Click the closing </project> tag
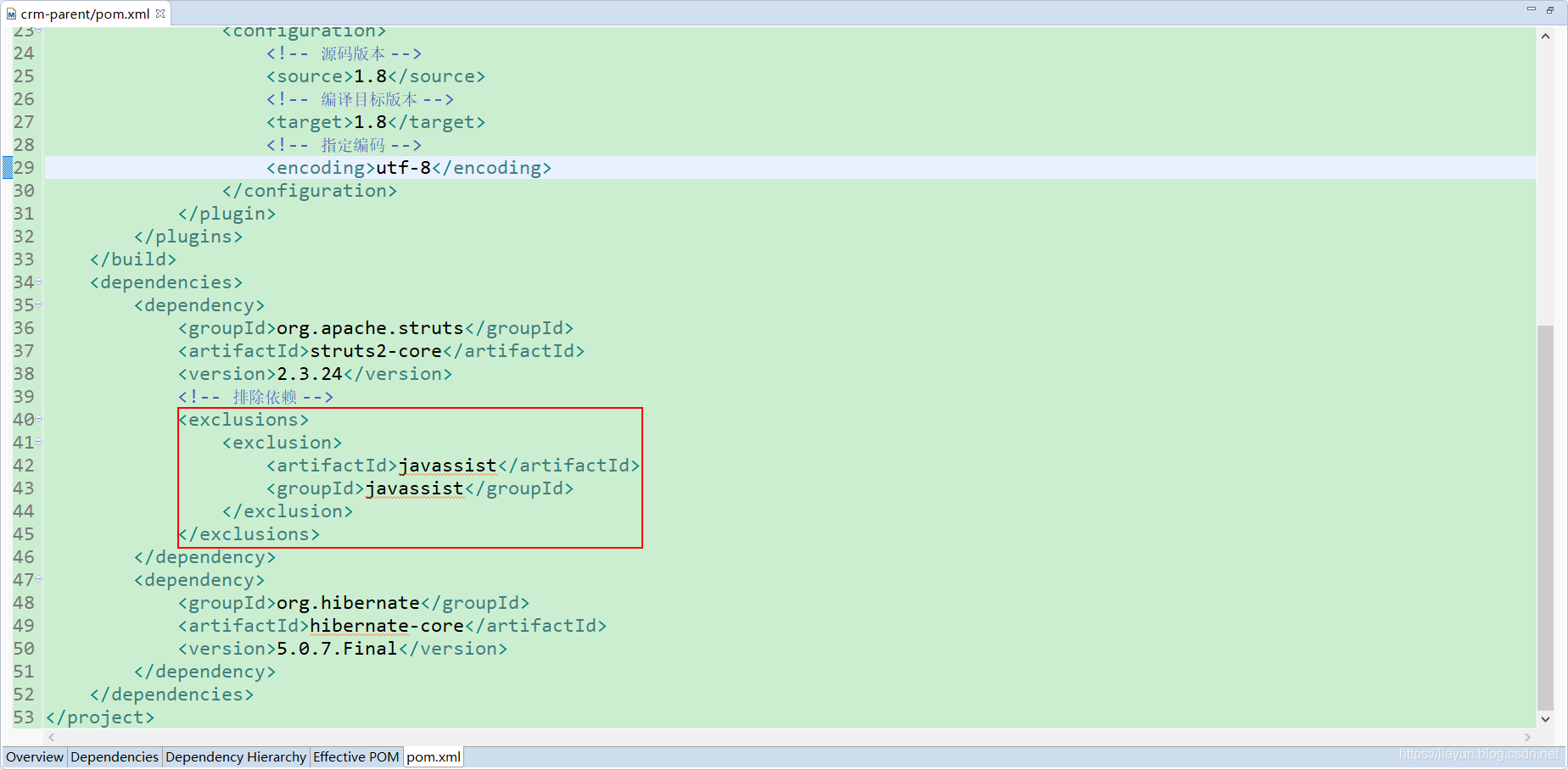This screenshot has width=1568, height=770. [x=100, y=717]
